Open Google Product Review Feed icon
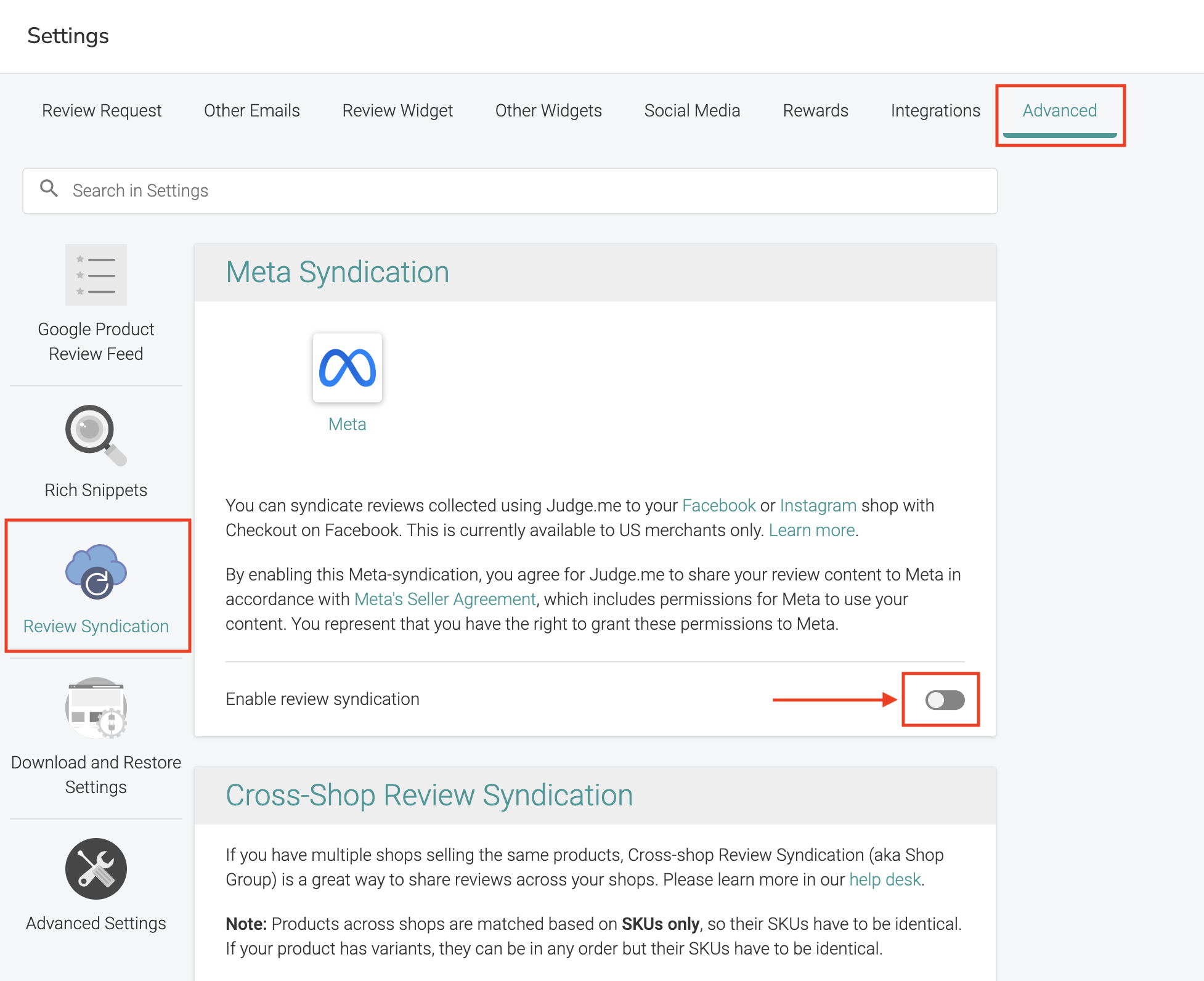Viewport: 1204px width, 981px height. pos(96,275)
